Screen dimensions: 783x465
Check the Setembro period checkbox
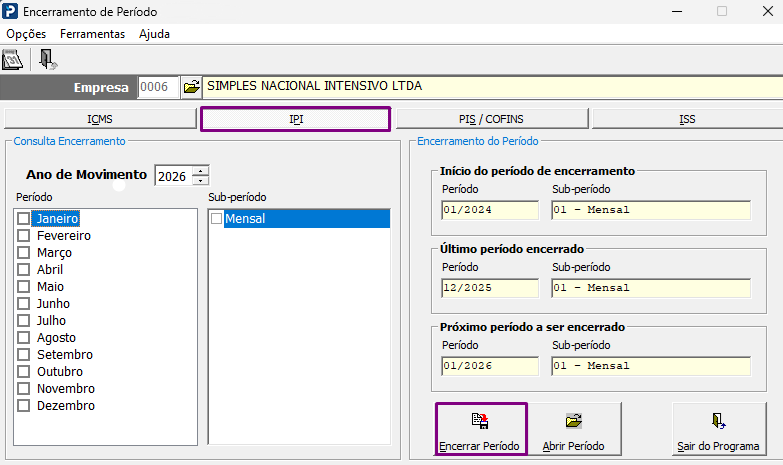click(23, 354)
